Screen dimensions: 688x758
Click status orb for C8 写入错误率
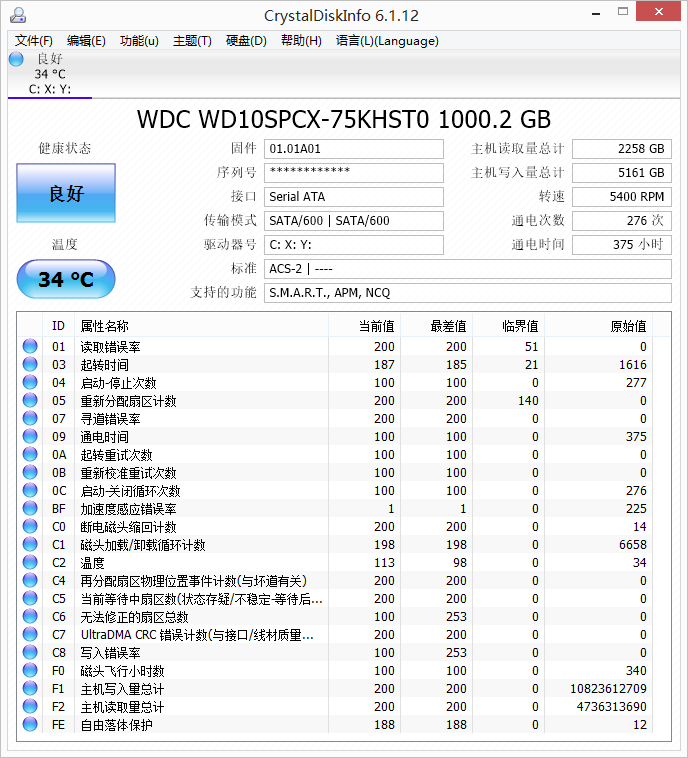point(30,652)
